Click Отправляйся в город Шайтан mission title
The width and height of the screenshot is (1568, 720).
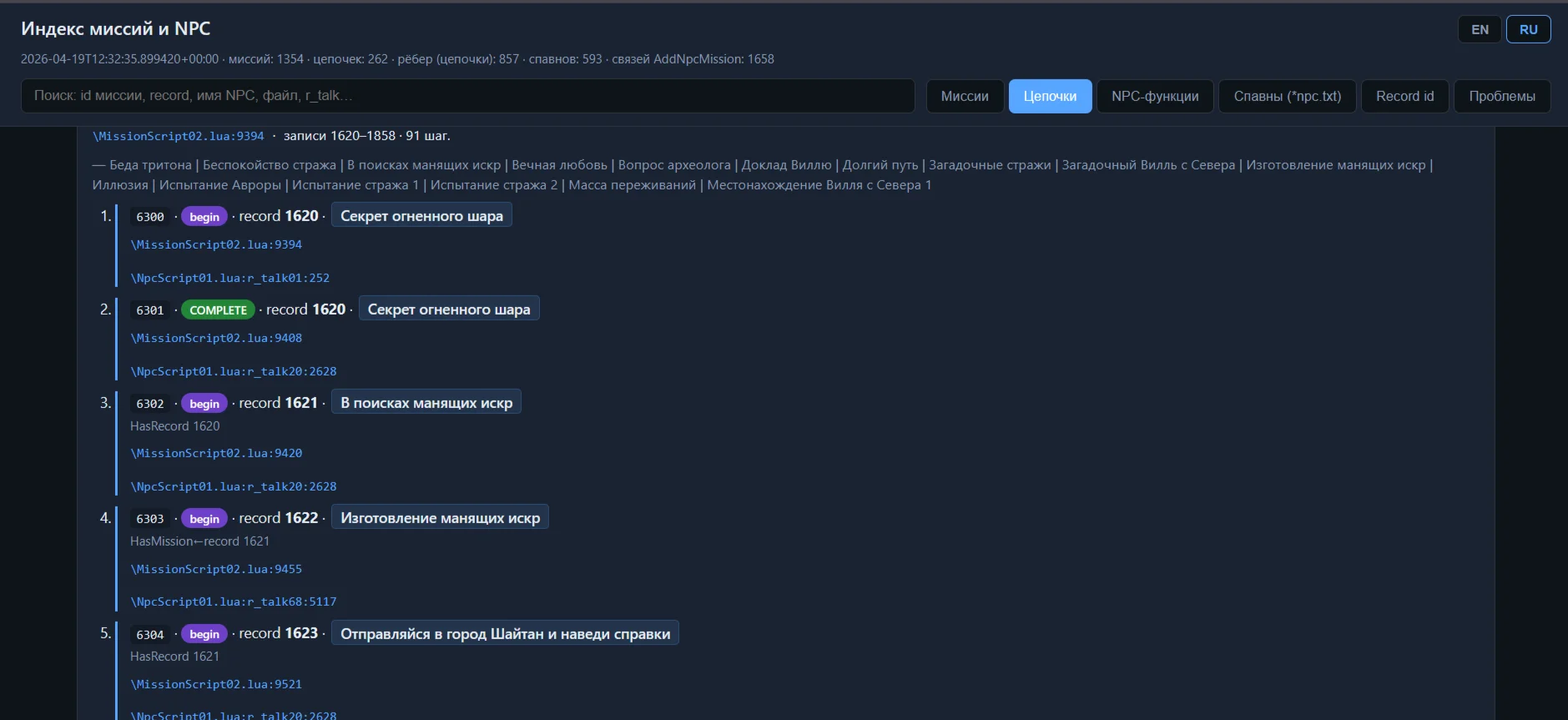click(505, 634)
